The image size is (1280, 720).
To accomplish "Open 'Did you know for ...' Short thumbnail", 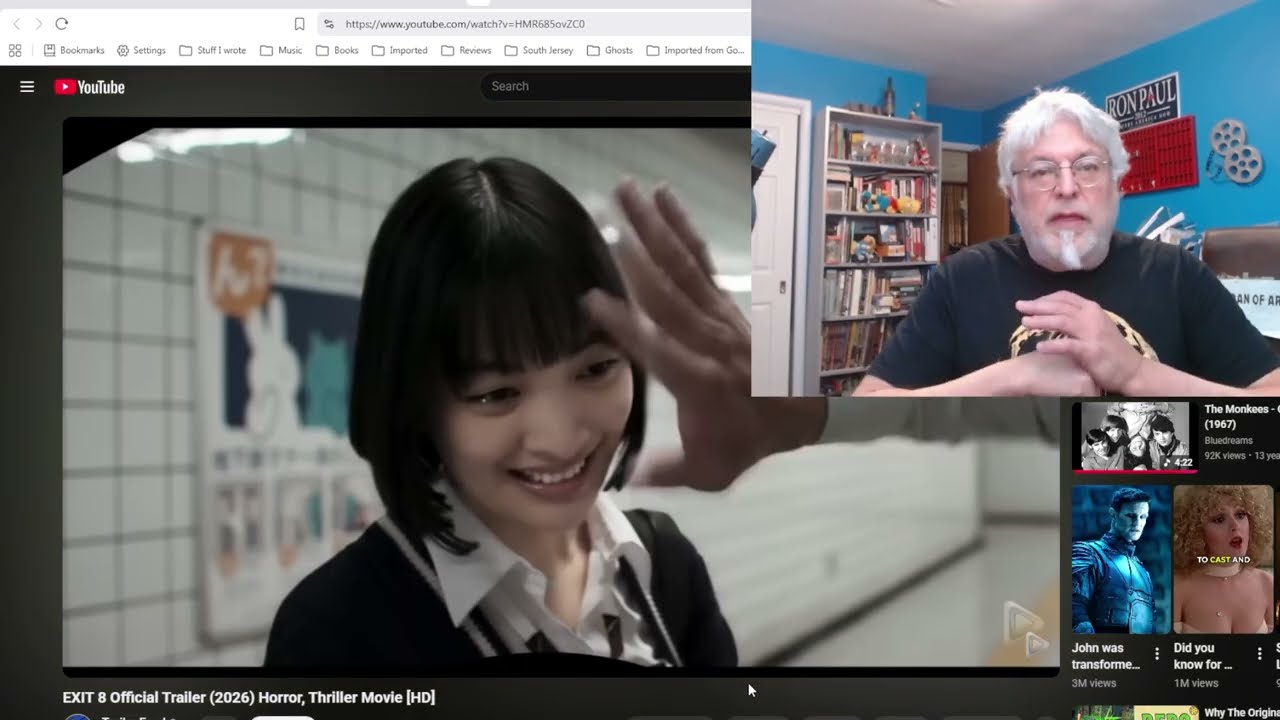I will 1222,559.
